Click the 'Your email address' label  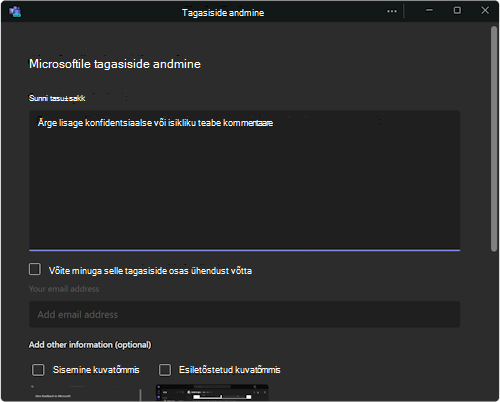click(x=64, y=289)
